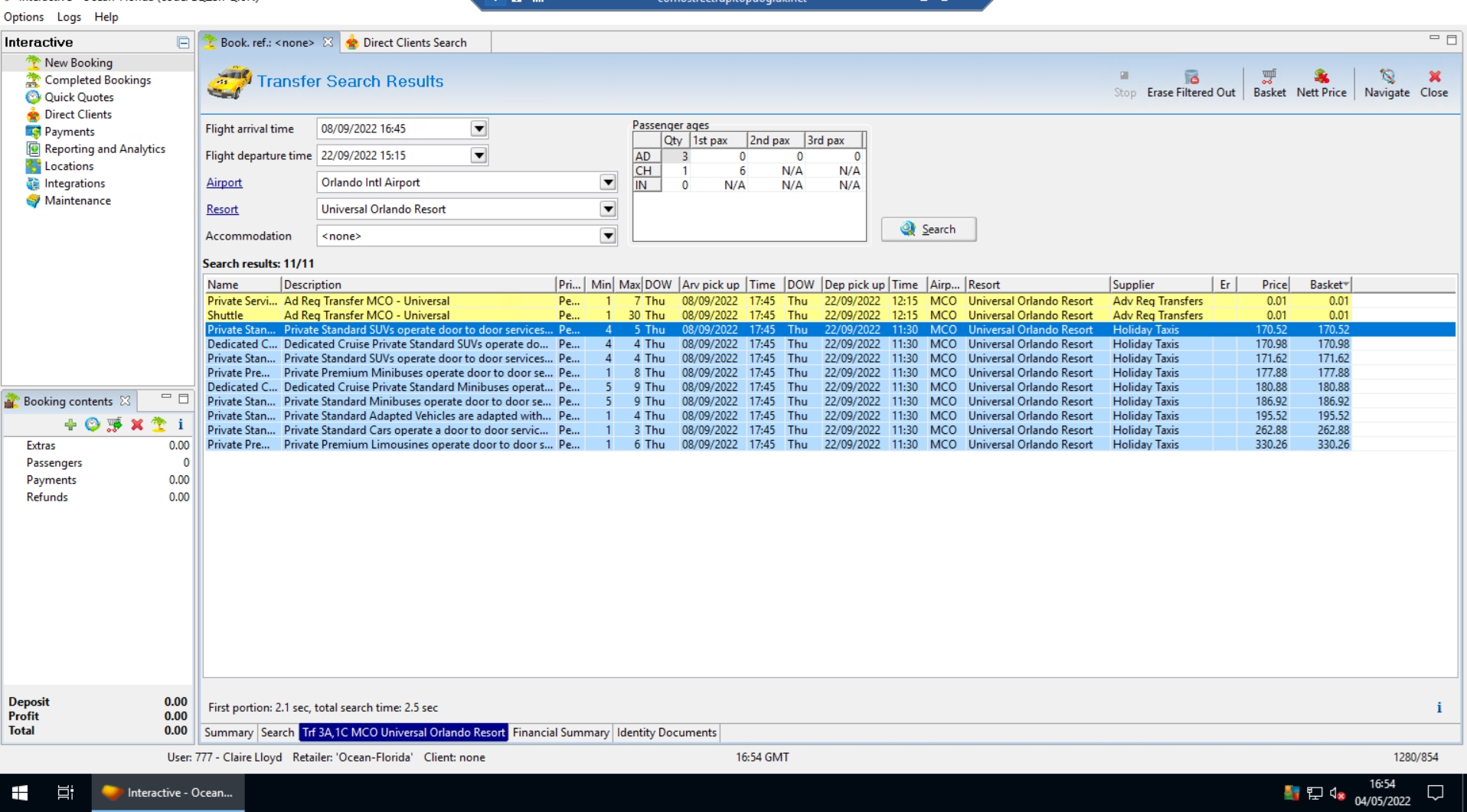Close the Book. ref. <none> tab
Image resolution: width=1467 pixels, height=812 pixels.
[x=328, y=43]
